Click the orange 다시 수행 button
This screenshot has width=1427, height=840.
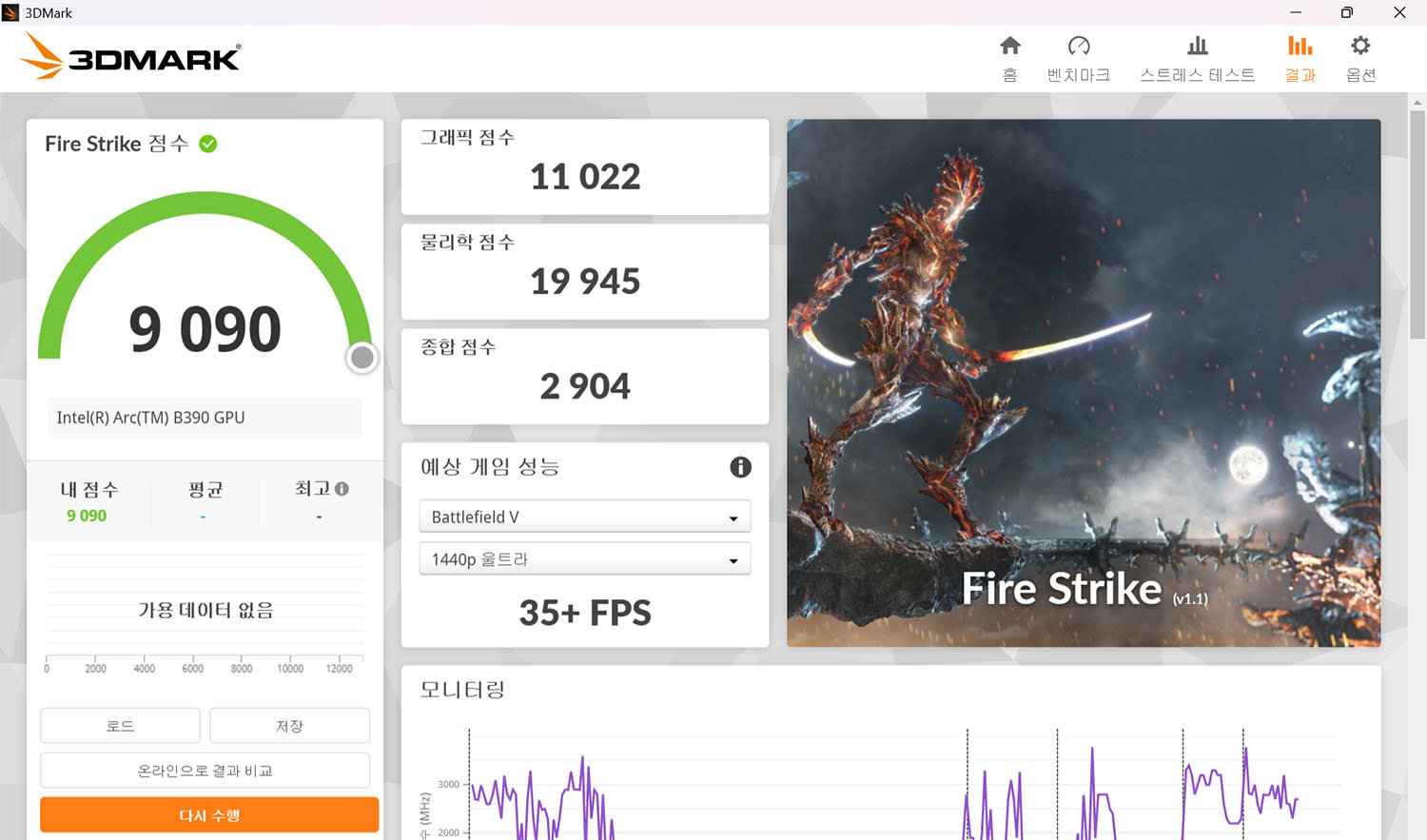pos(209,815)
